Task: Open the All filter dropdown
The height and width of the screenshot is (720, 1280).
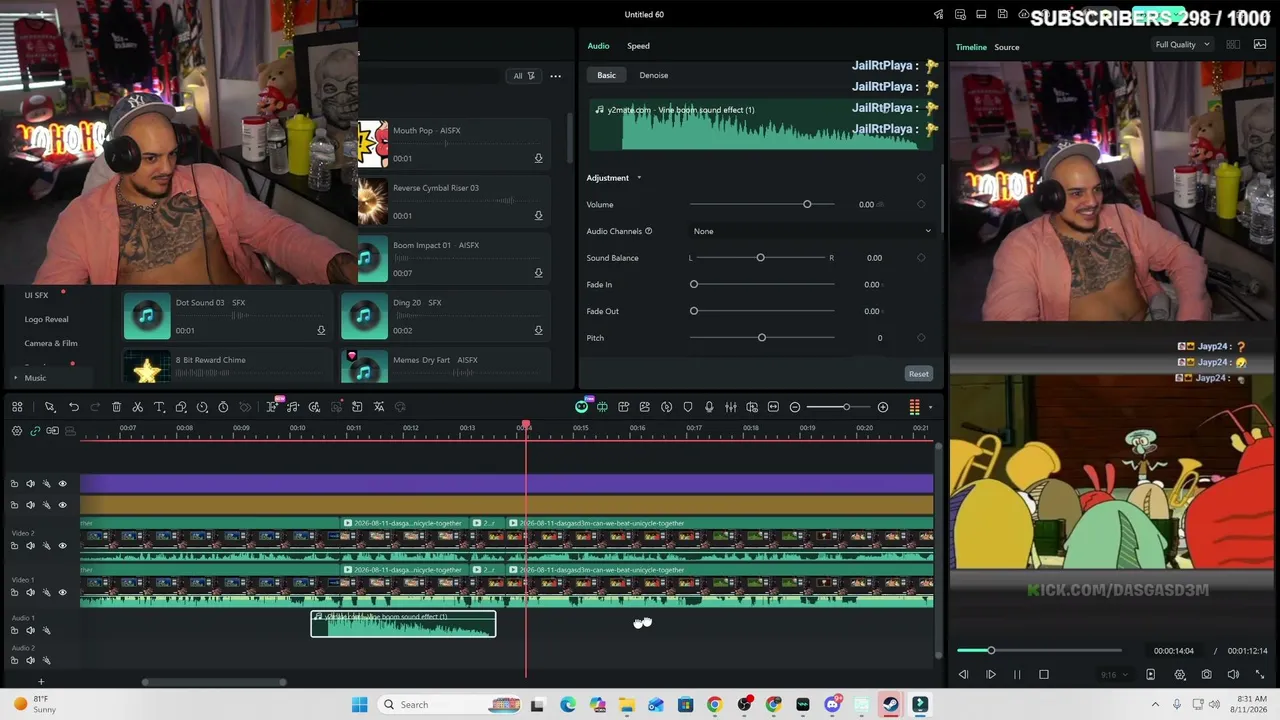Action: click(524, 76)
